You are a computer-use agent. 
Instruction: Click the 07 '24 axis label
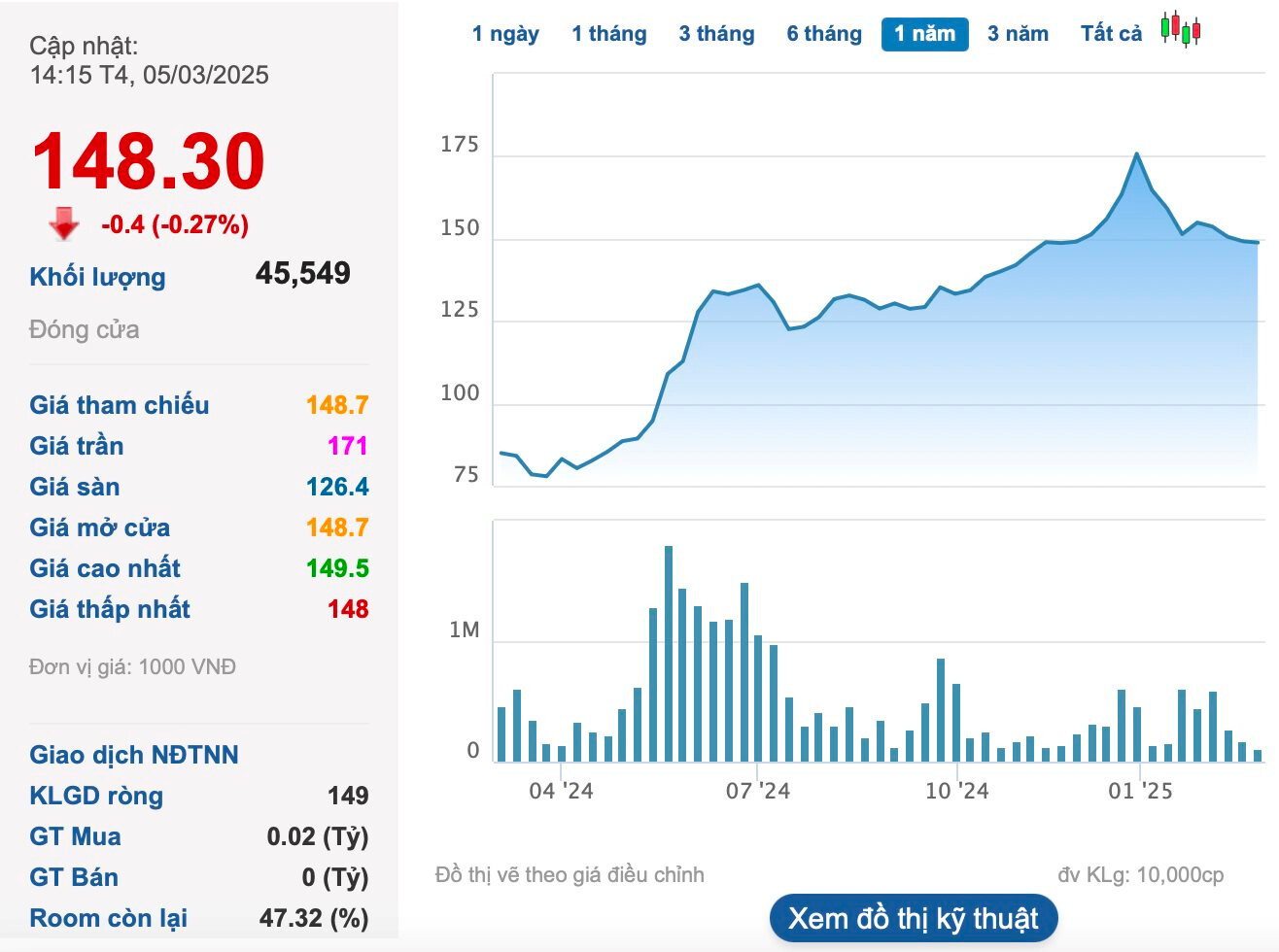[x=758, y=792]
